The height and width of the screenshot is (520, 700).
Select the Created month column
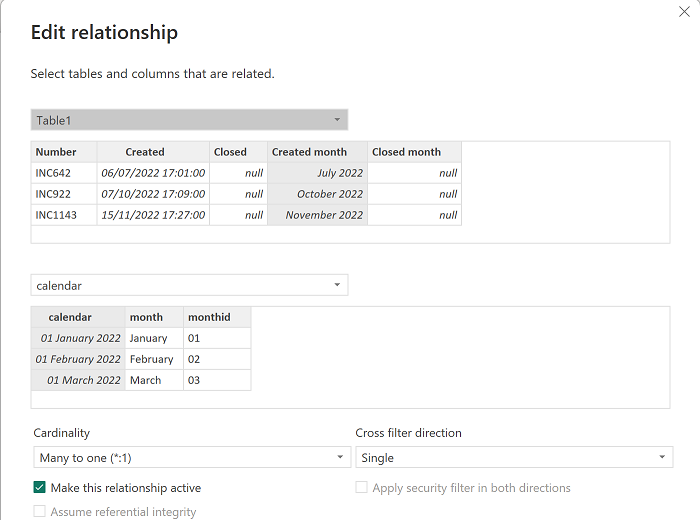click(x=309, y=152)
